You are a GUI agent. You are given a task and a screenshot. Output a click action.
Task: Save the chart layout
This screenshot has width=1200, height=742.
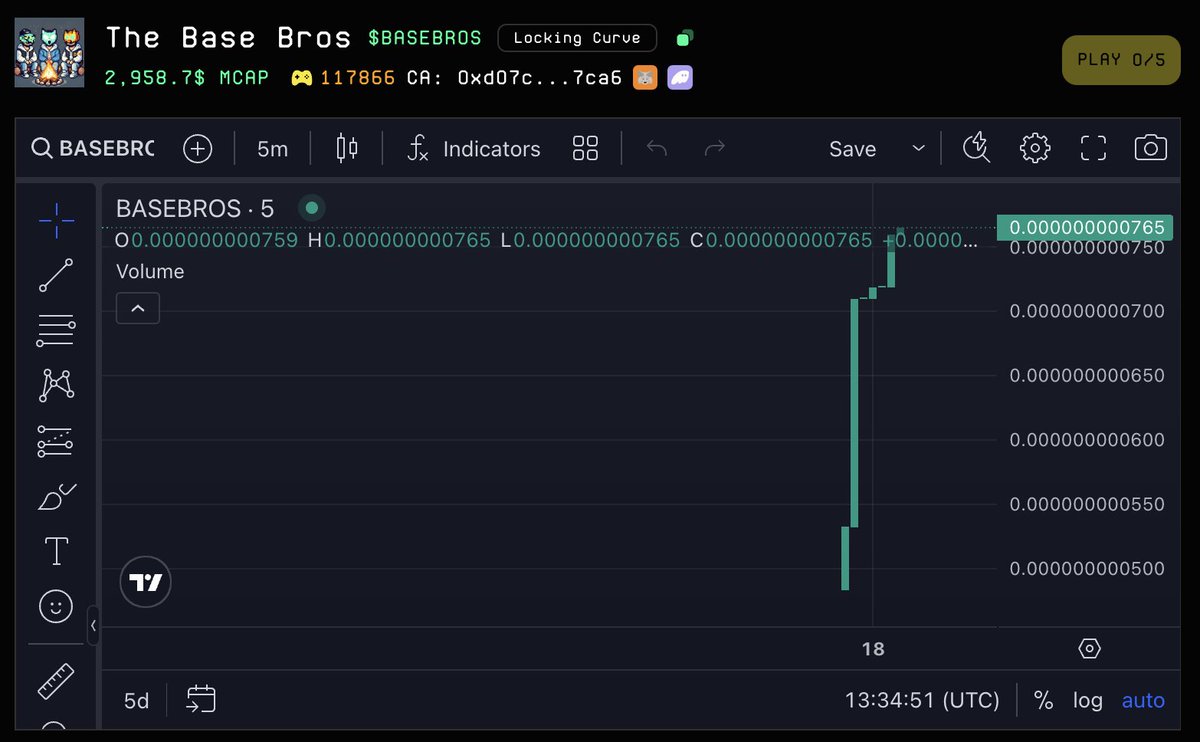pyautogui.click(x=853, y=149)
